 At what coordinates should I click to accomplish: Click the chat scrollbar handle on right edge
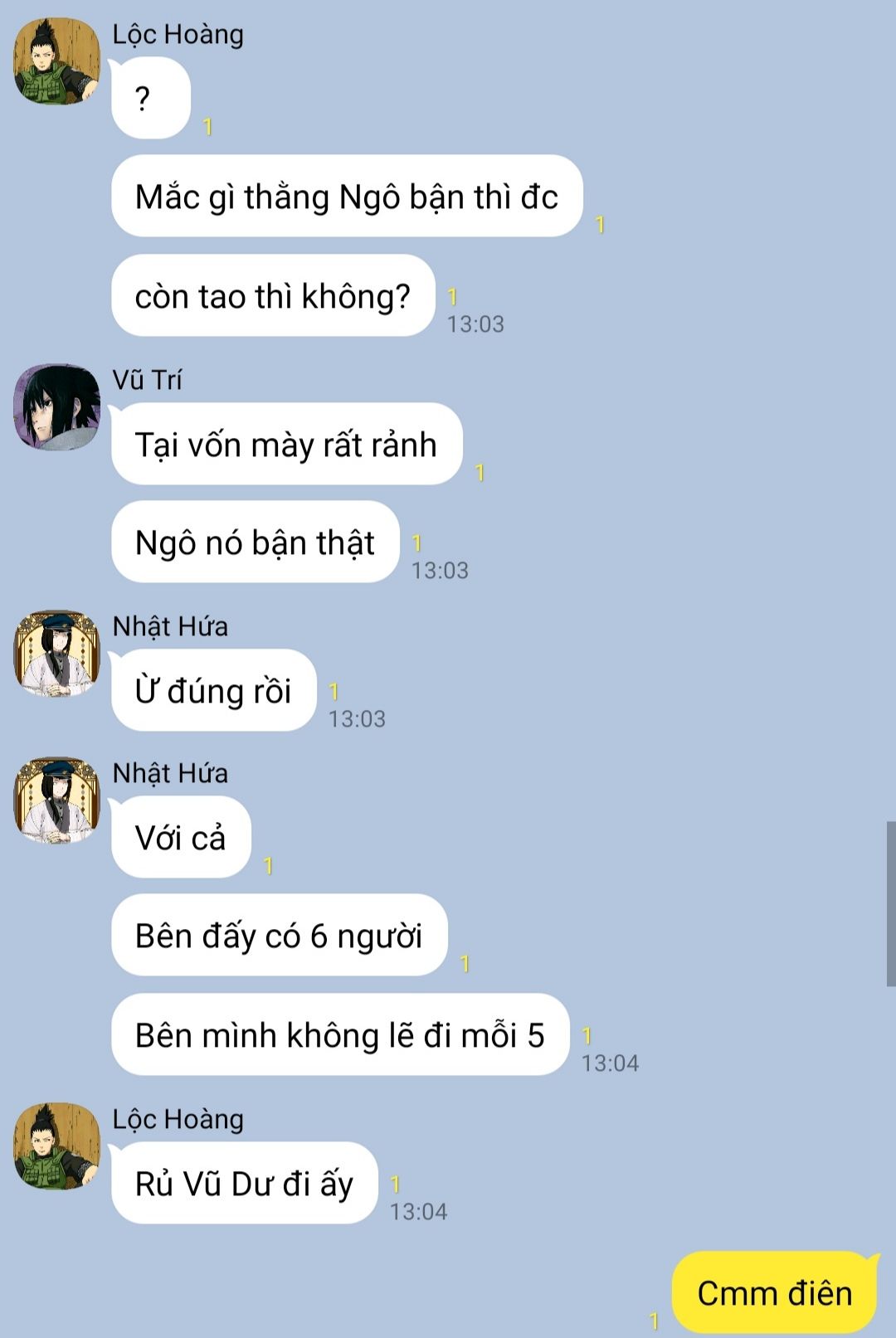[891, 903]
